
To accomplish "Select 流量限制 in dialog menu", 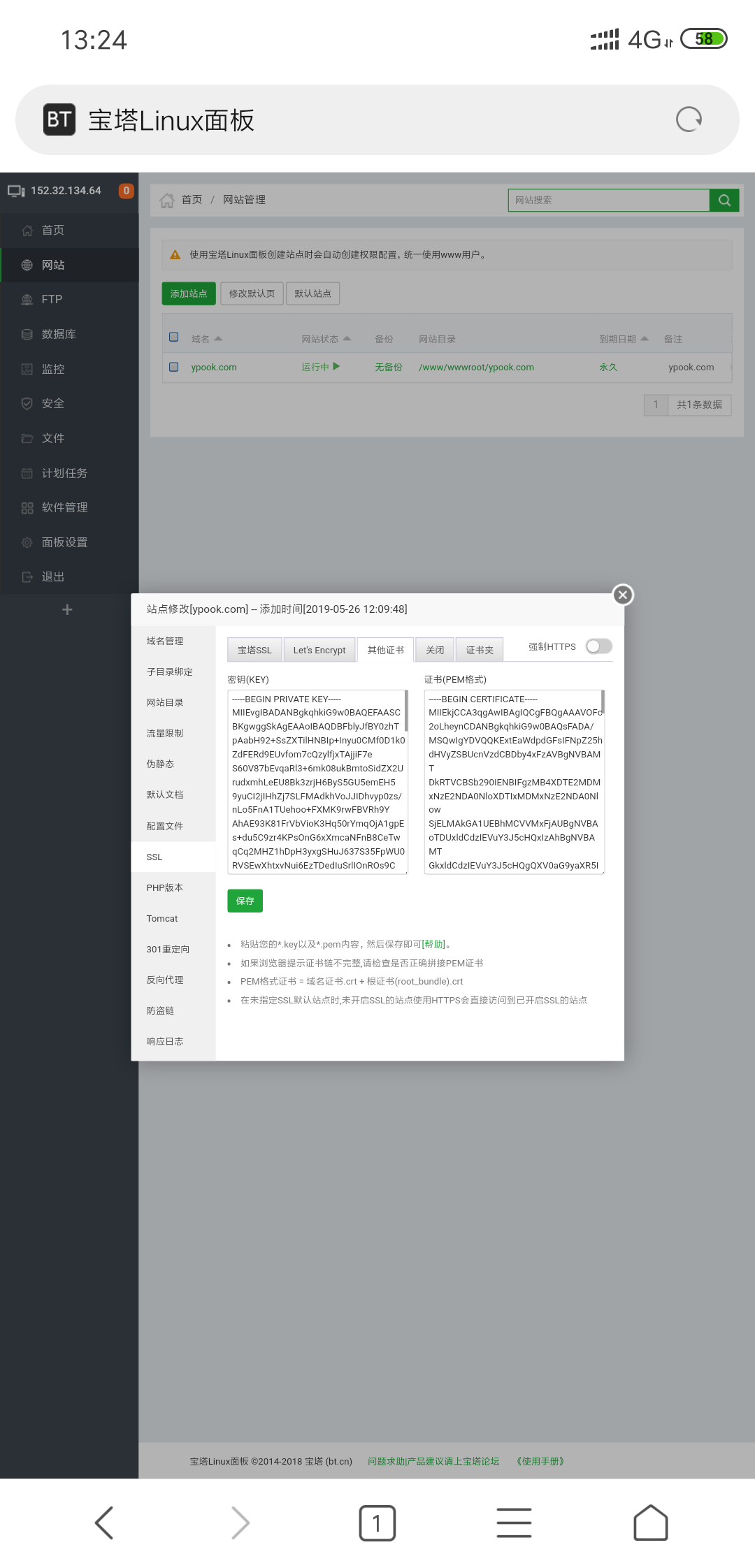I will click(x=173, y=733).
